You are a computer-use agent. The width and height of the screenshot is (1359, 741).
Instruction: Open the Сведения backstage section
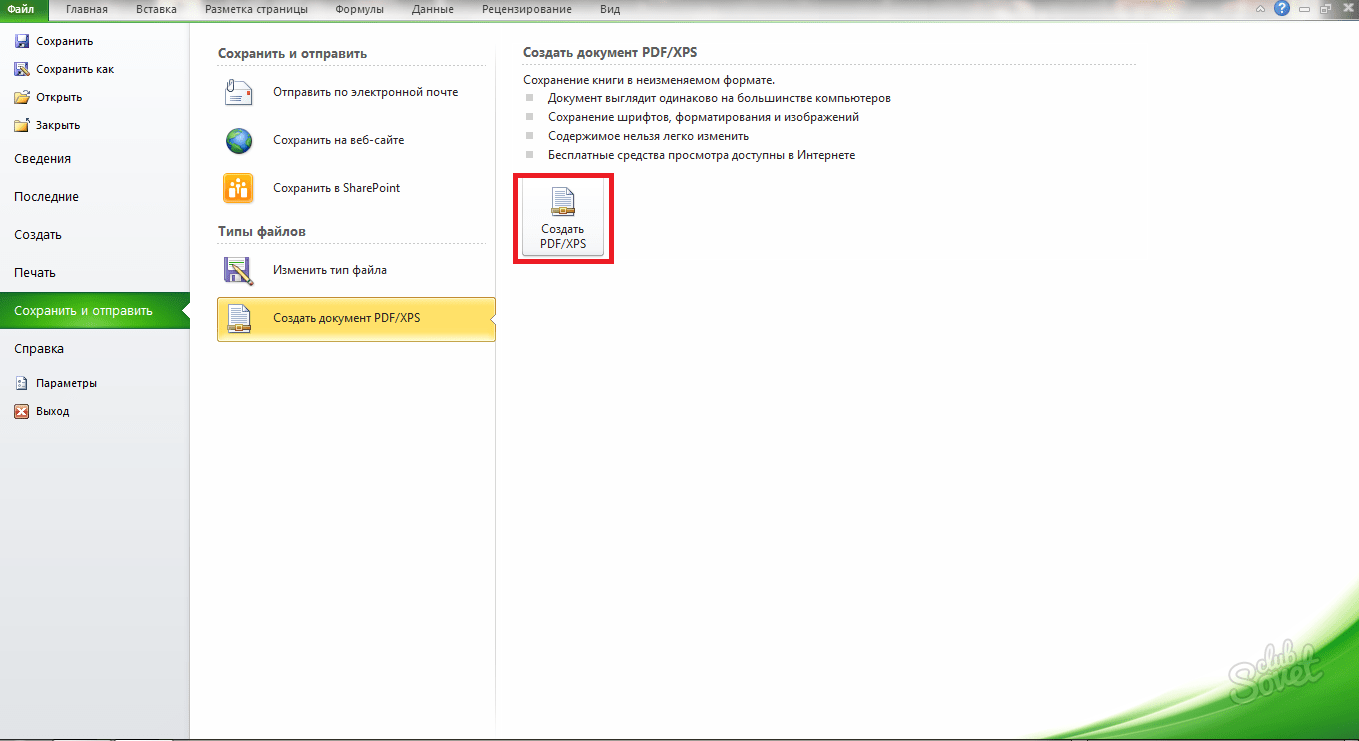pyautogui.click(x=42, y=159)
